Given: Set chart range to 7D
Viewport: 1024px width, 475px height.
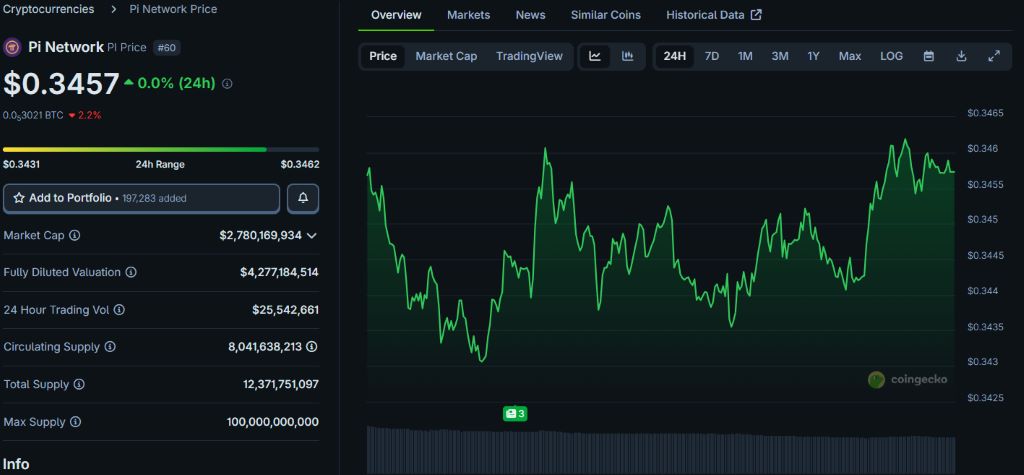Looking at the screenshot, I should point(712,56).
